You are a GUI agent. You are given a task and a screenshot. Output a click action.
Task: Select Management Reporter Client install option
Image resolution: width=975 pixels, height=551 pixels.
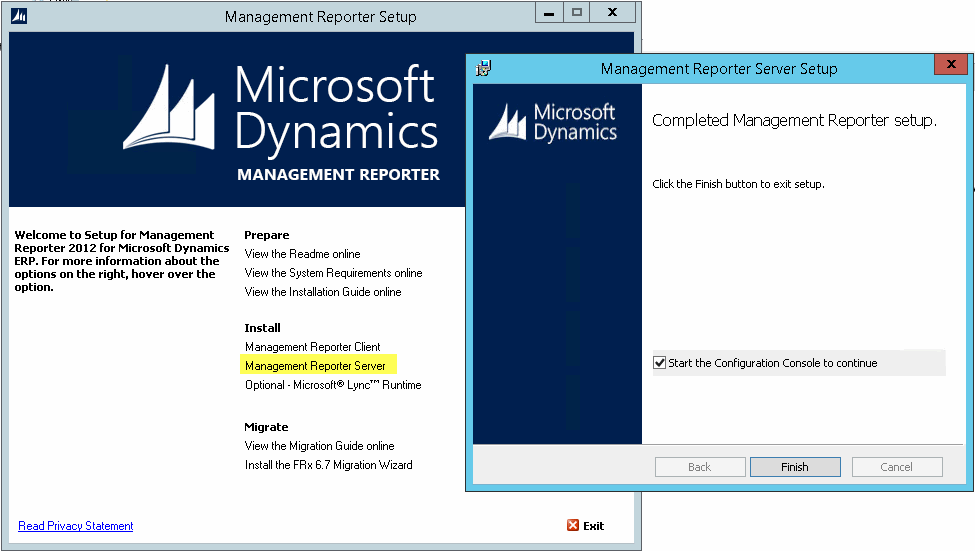(x=312, y=347)
